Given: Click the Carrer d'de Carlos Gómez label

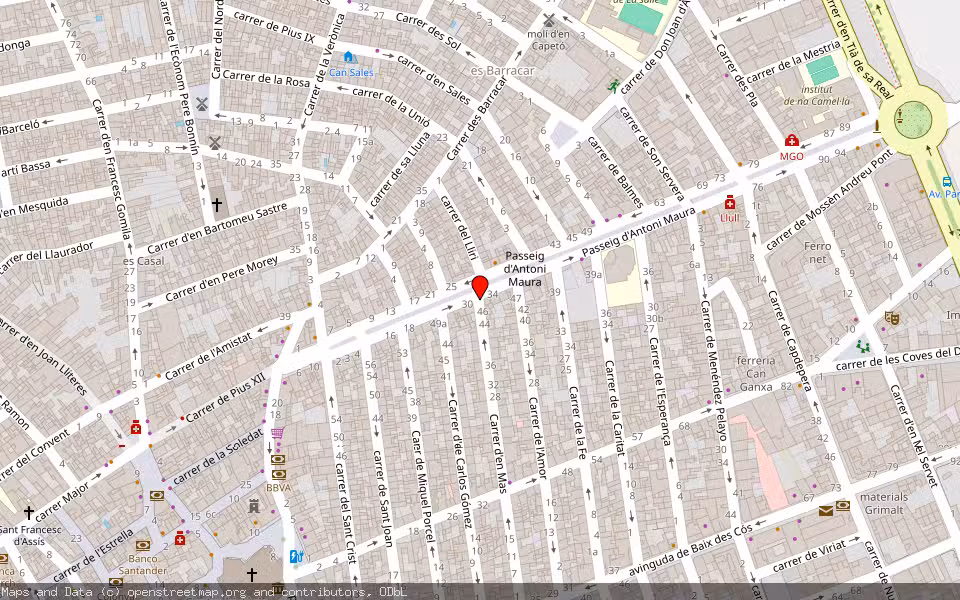Looking at the screenshot, I should click(x=459, y=463).
